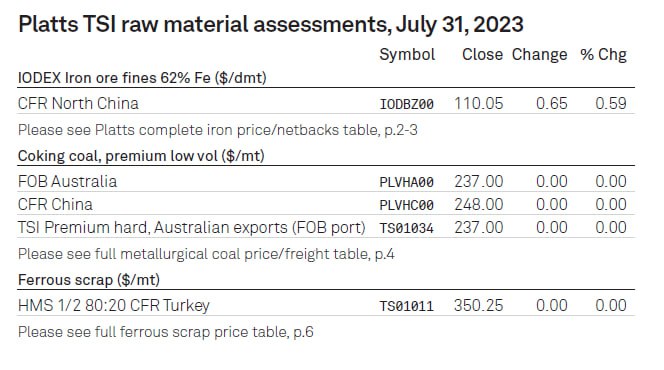Click the Coking coal premium low vol heading
Image resolution: width=664 pixels, height=370 pixels.
[x=141, y=156]
